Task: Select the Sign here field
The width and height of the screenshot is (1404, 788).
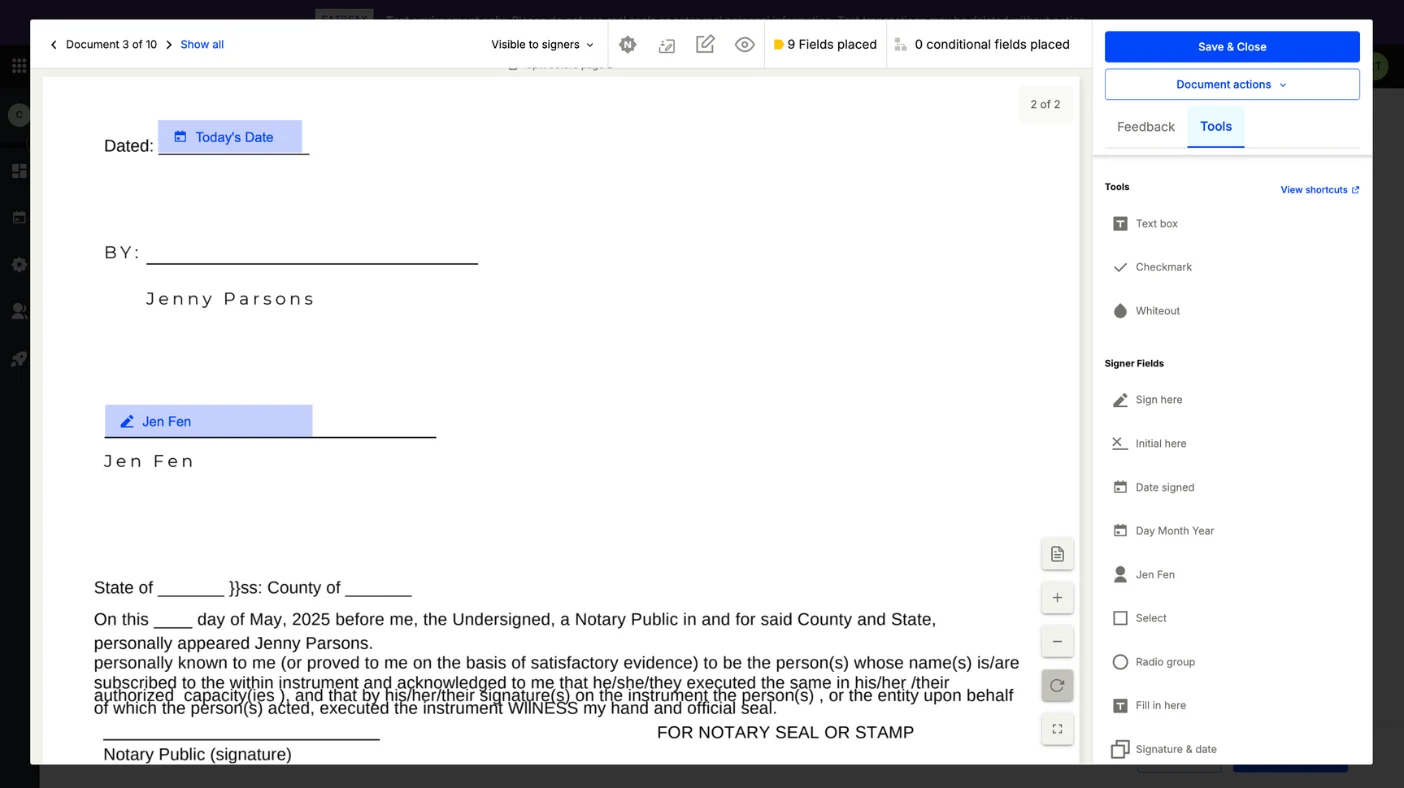Action: click(x=1147, y=400)
